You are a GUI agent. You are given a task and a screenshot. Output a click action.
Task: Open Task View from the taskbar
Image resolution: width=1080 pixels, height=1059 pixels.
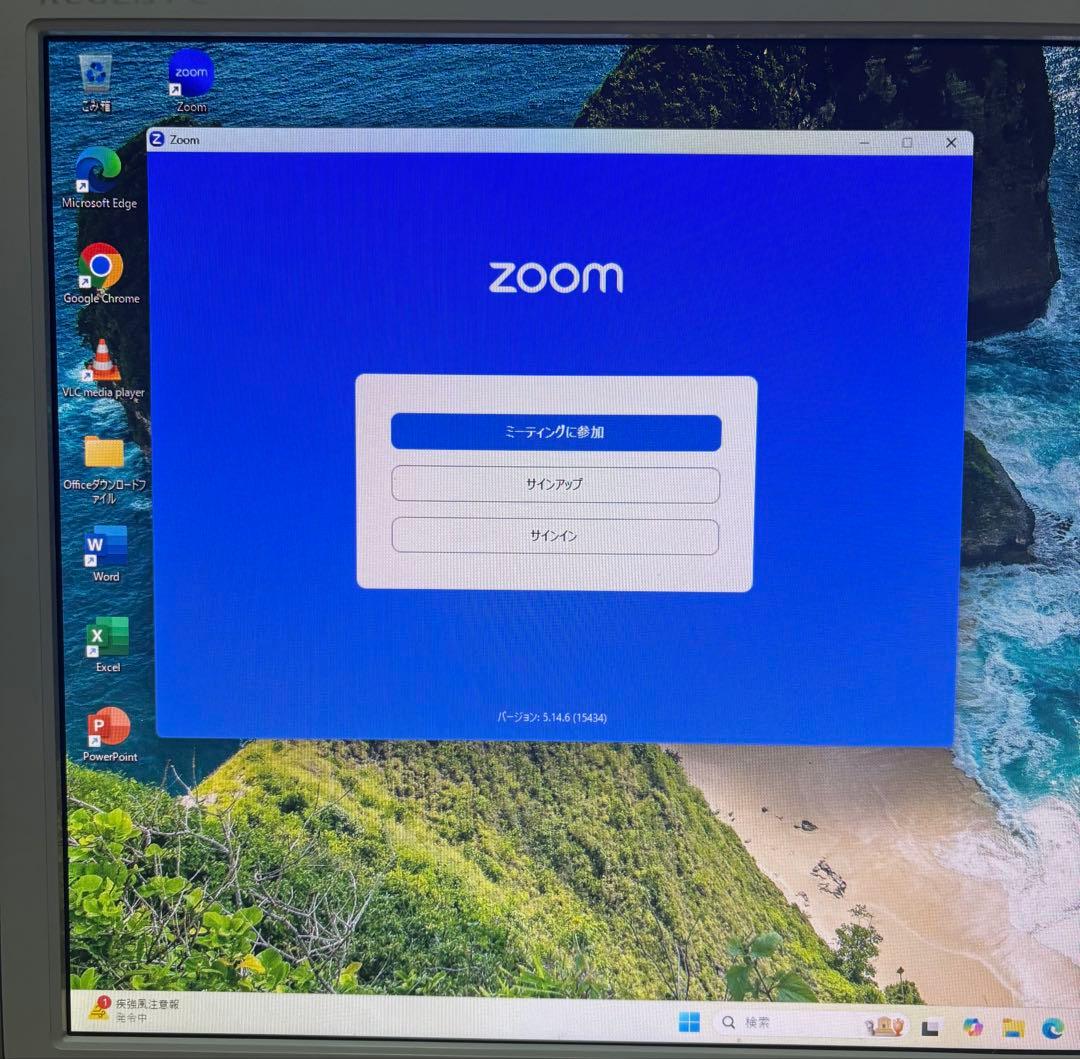coord(930,1026)
